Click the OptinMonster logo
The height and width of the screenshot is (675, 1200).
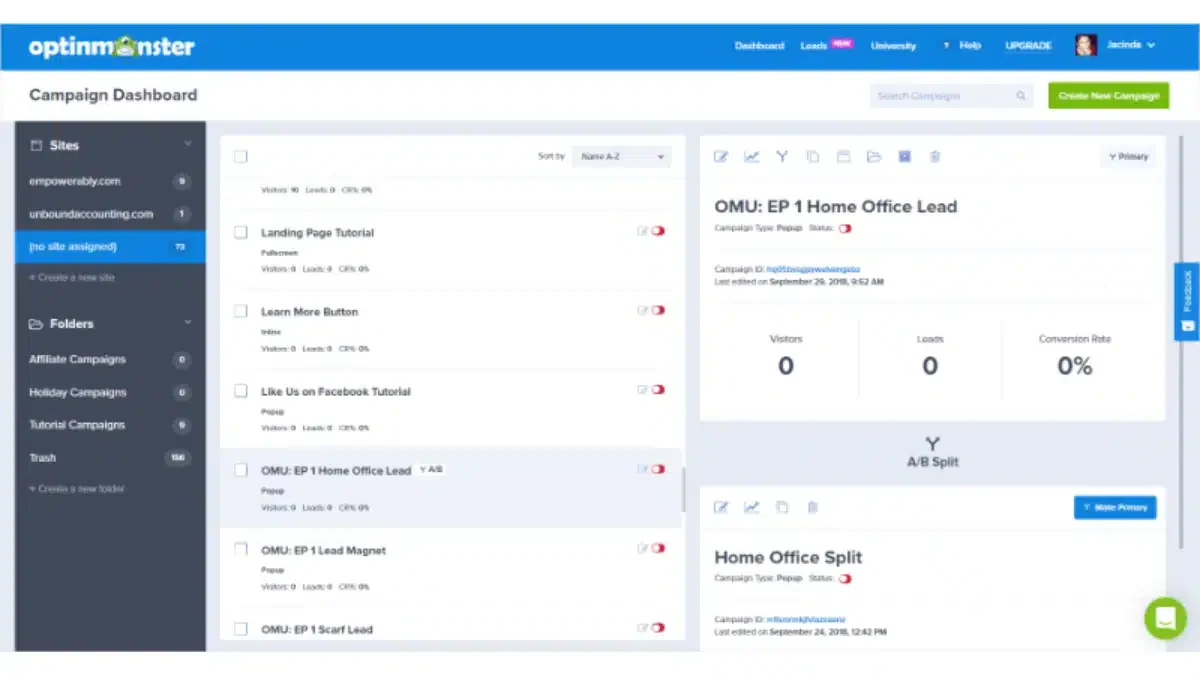coord(111,46)
